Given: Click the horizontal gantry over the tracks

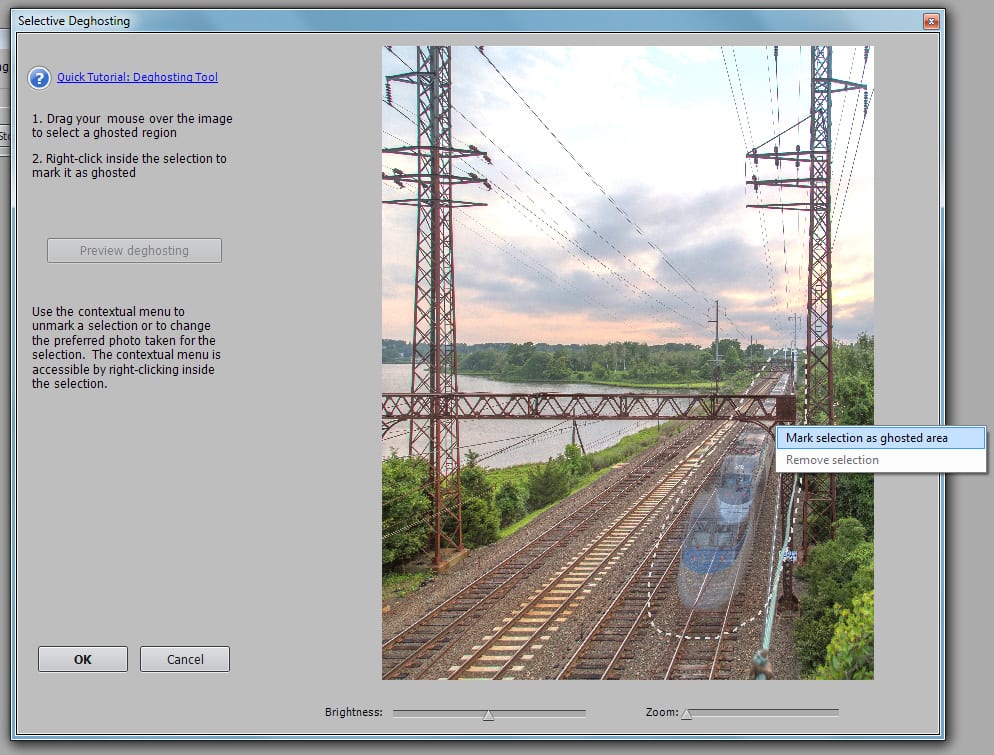Looking at the screenshot, I should (x=580, y=405).
